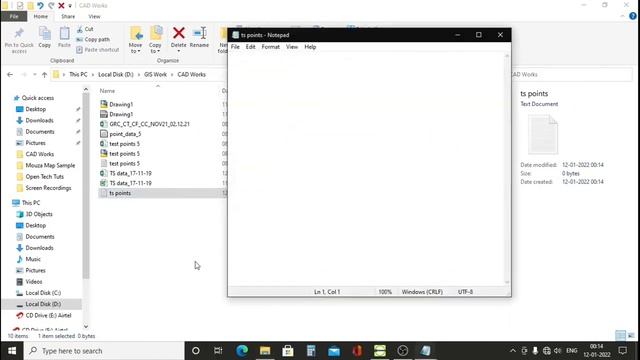Open the Move to dropdown

pos(135,48)
